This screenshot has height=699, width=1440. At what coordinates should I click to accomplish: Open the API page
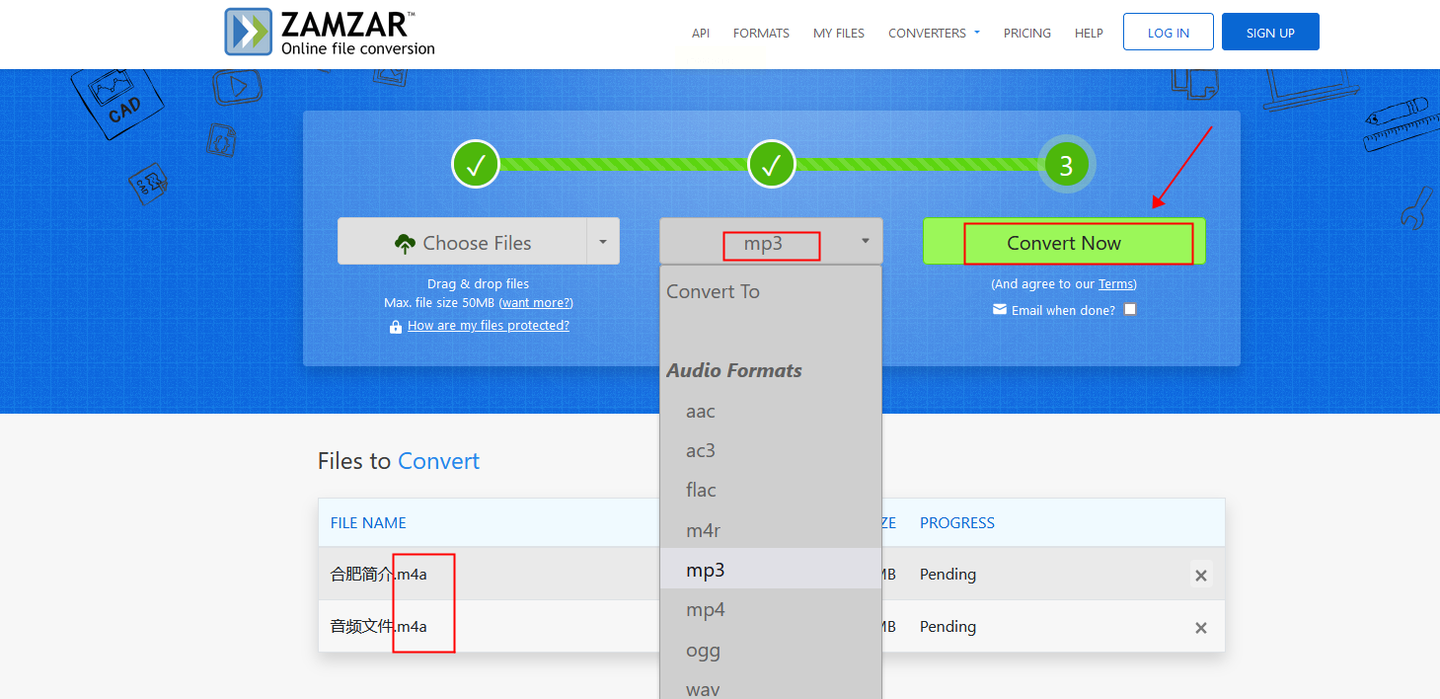tap(701, 33)
